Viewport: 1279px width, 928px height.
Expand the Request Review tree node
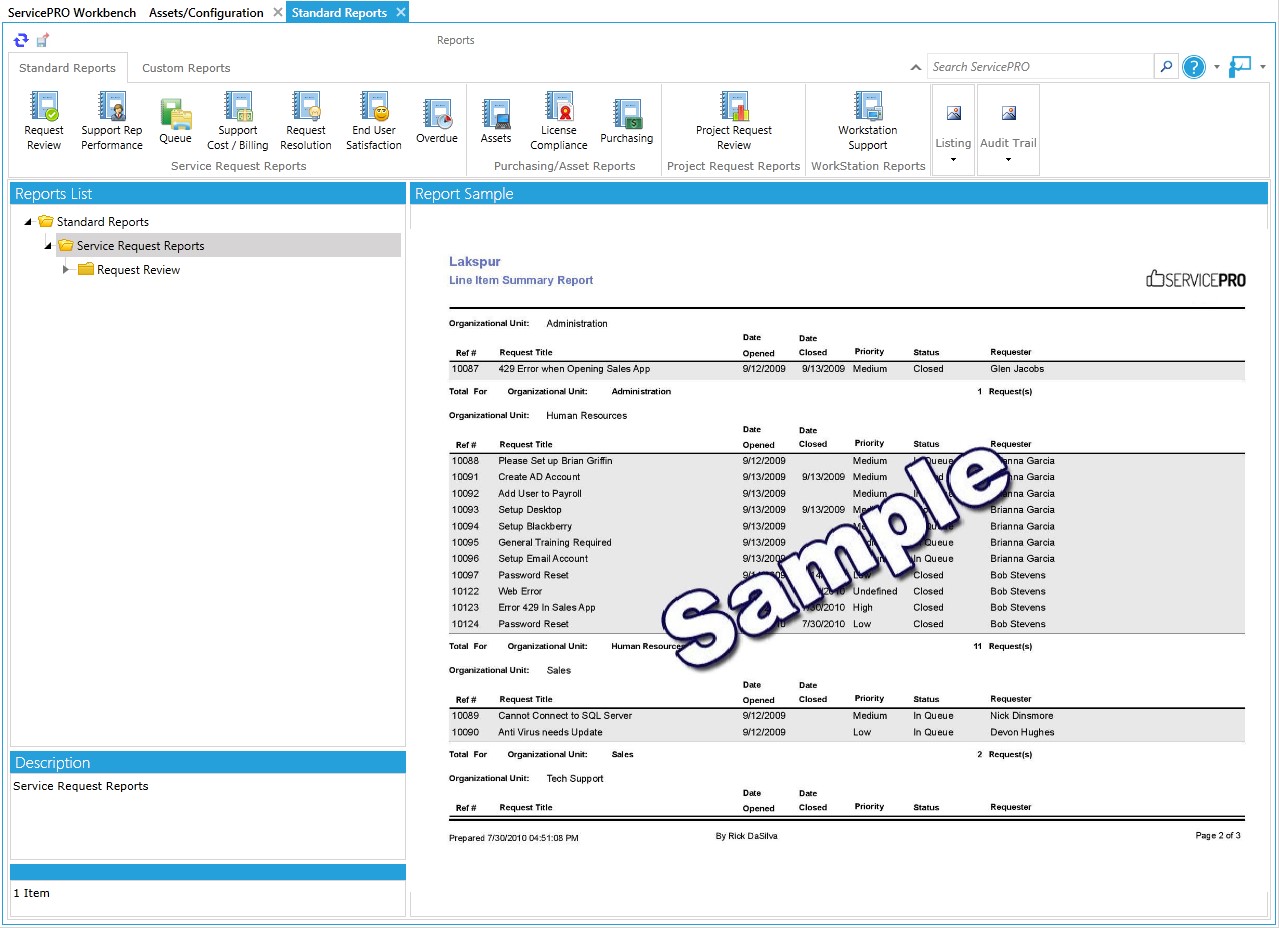pyautogui.click(x=67, y=270)
